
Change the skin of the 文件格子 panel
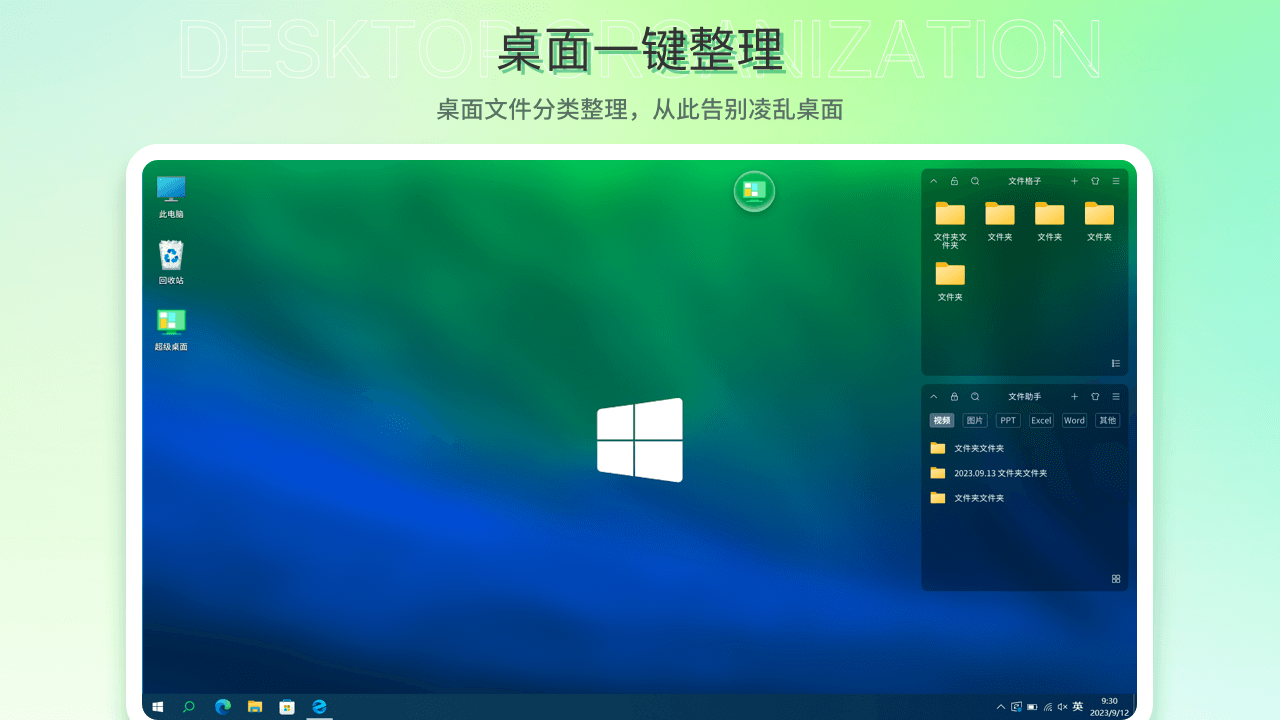(x=1095, y=181)
